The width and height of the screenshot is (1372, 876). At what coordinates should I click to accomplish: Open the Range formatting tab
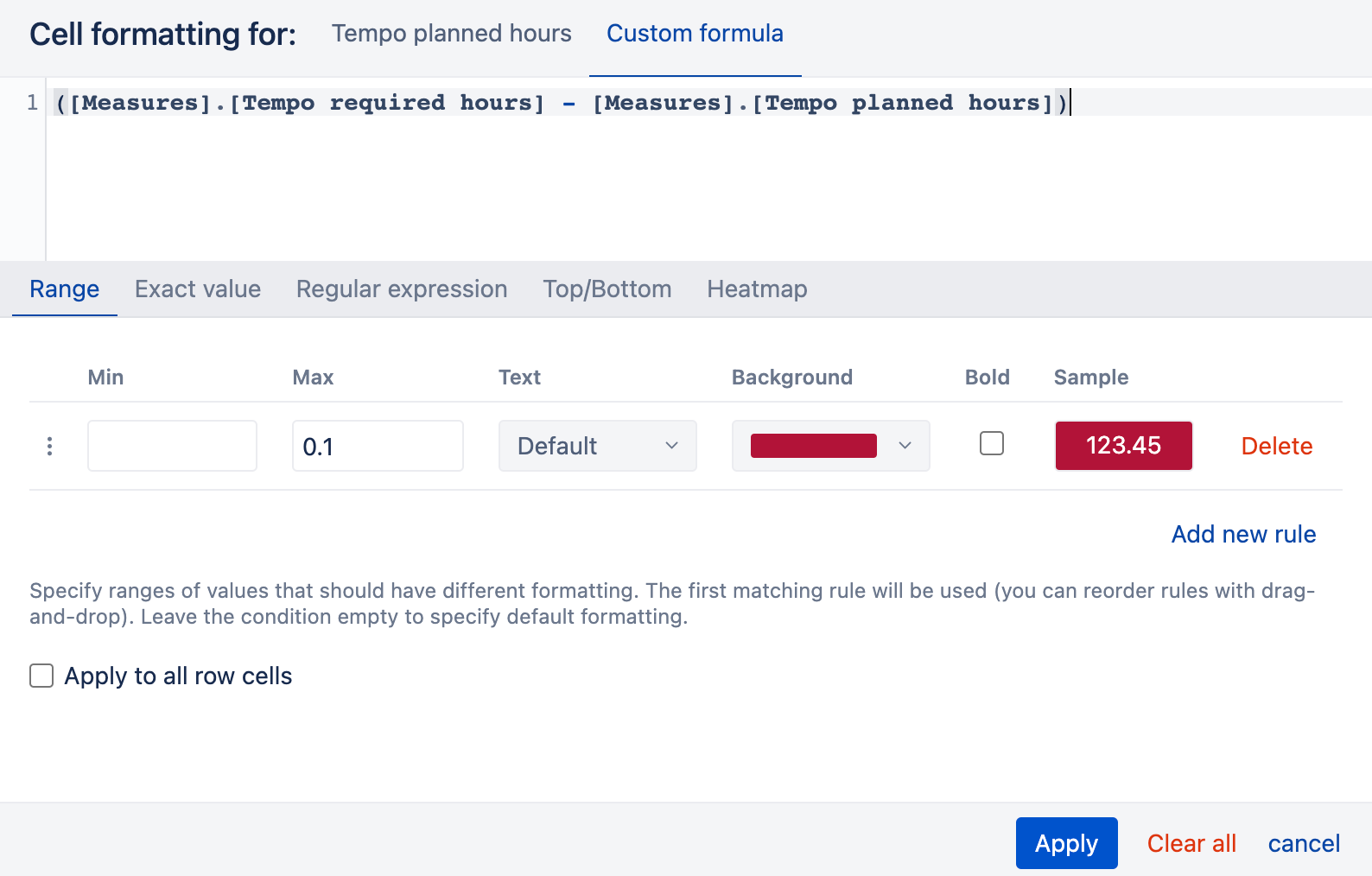(65, 289)
